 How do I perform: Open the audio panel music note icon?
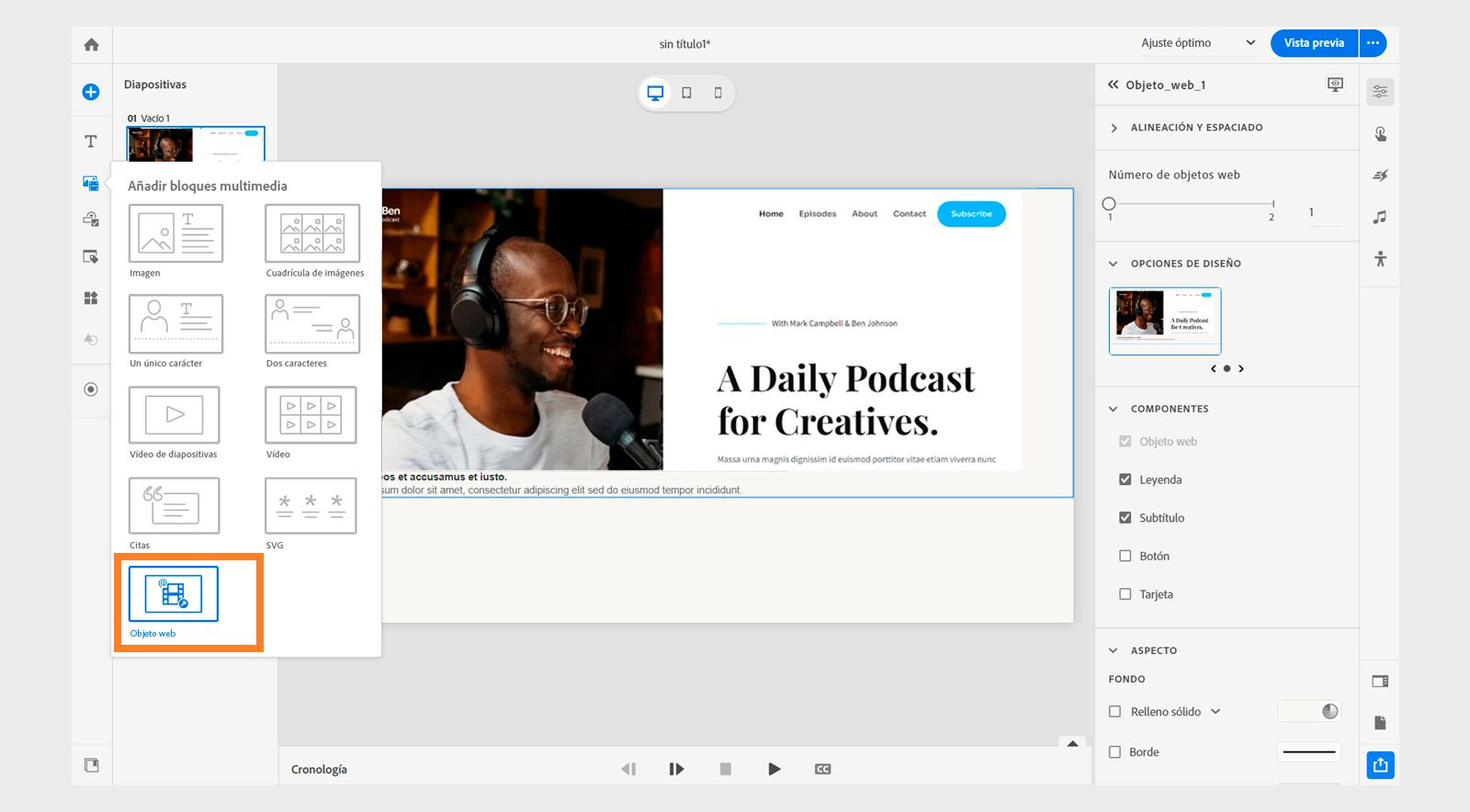[x=1379, y=218]
